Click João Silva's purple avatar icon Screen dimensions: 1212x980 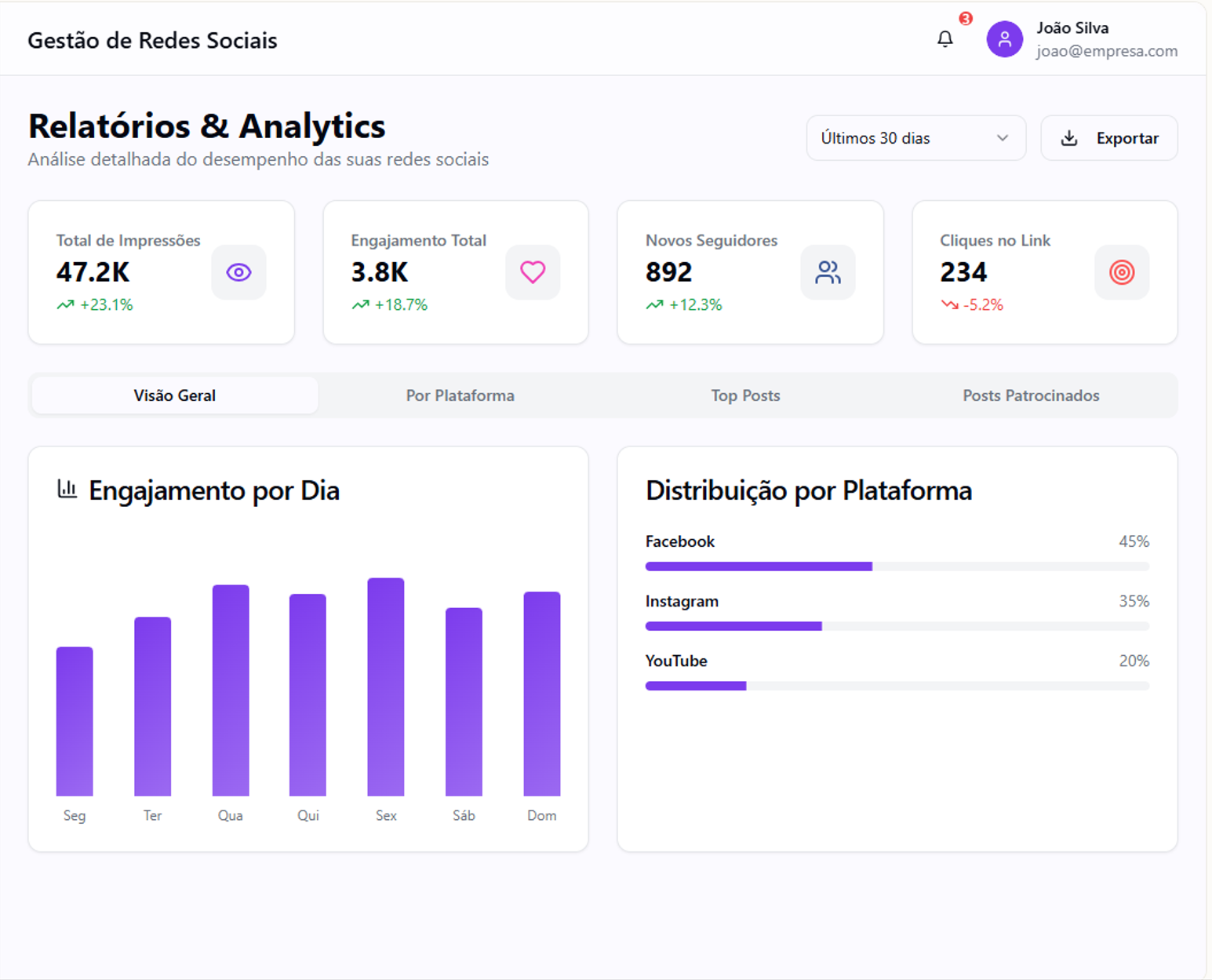[1004, 39]
